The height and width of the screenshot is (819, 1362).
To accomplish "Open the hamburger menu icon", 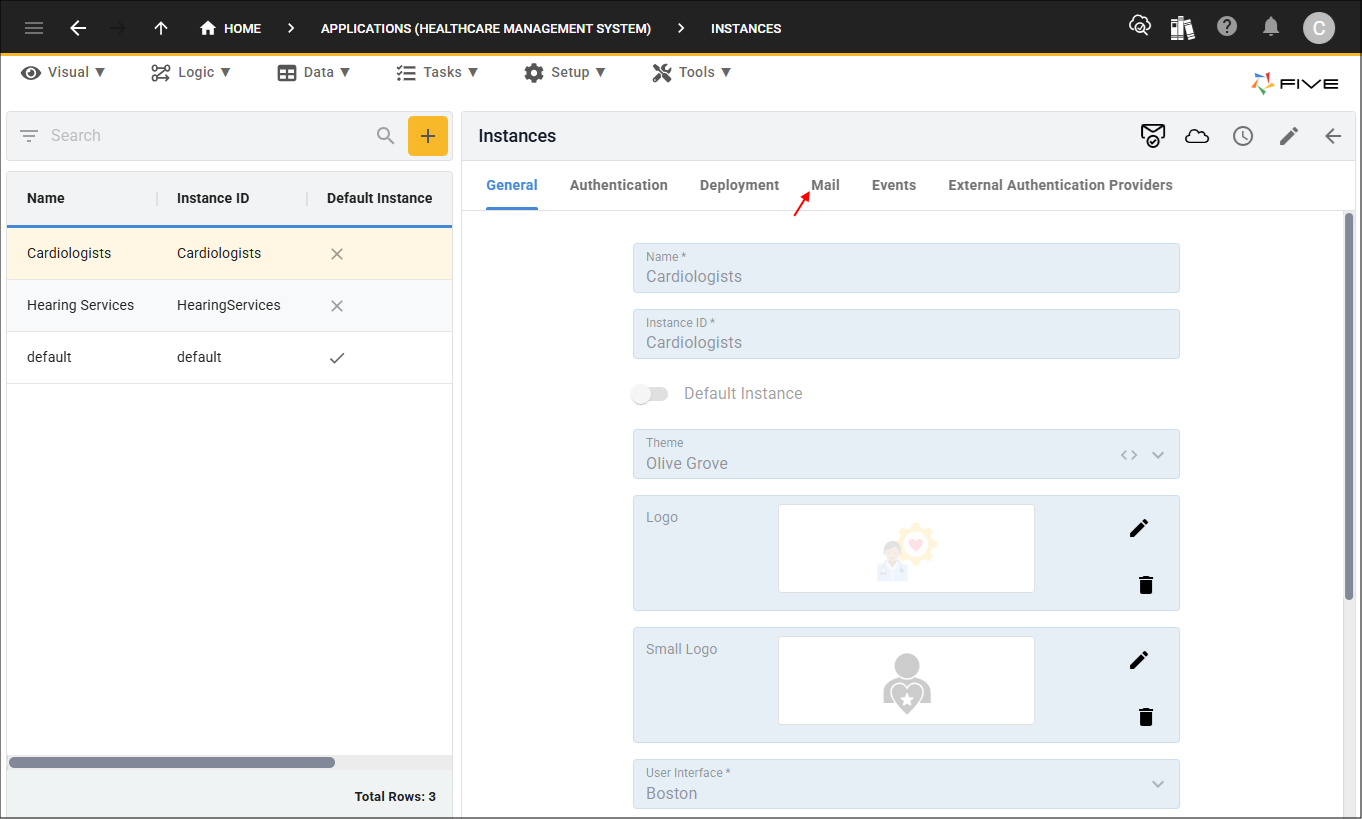I will click(34, 28).
